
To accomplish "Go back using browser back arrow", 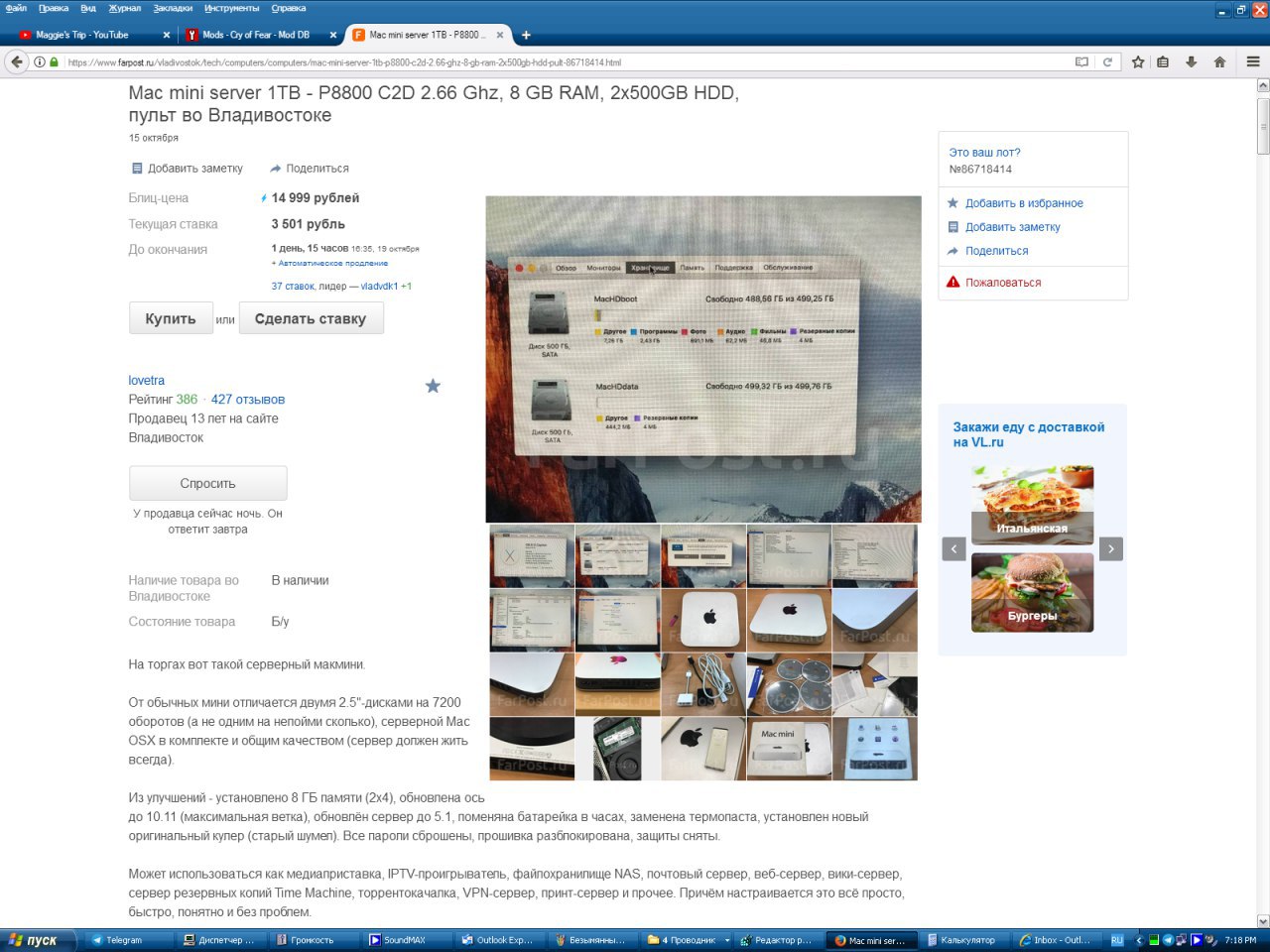I will point(16,61).
